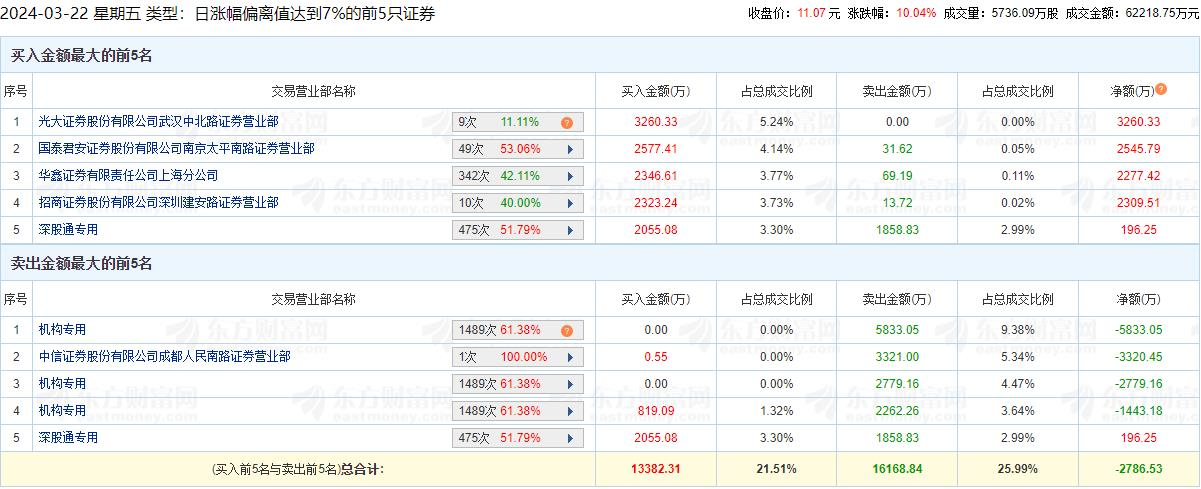Click the 9次 11.11% stats text for 光大证券
This screenshot has width=1201, height=489.
[x=505, y=122]
